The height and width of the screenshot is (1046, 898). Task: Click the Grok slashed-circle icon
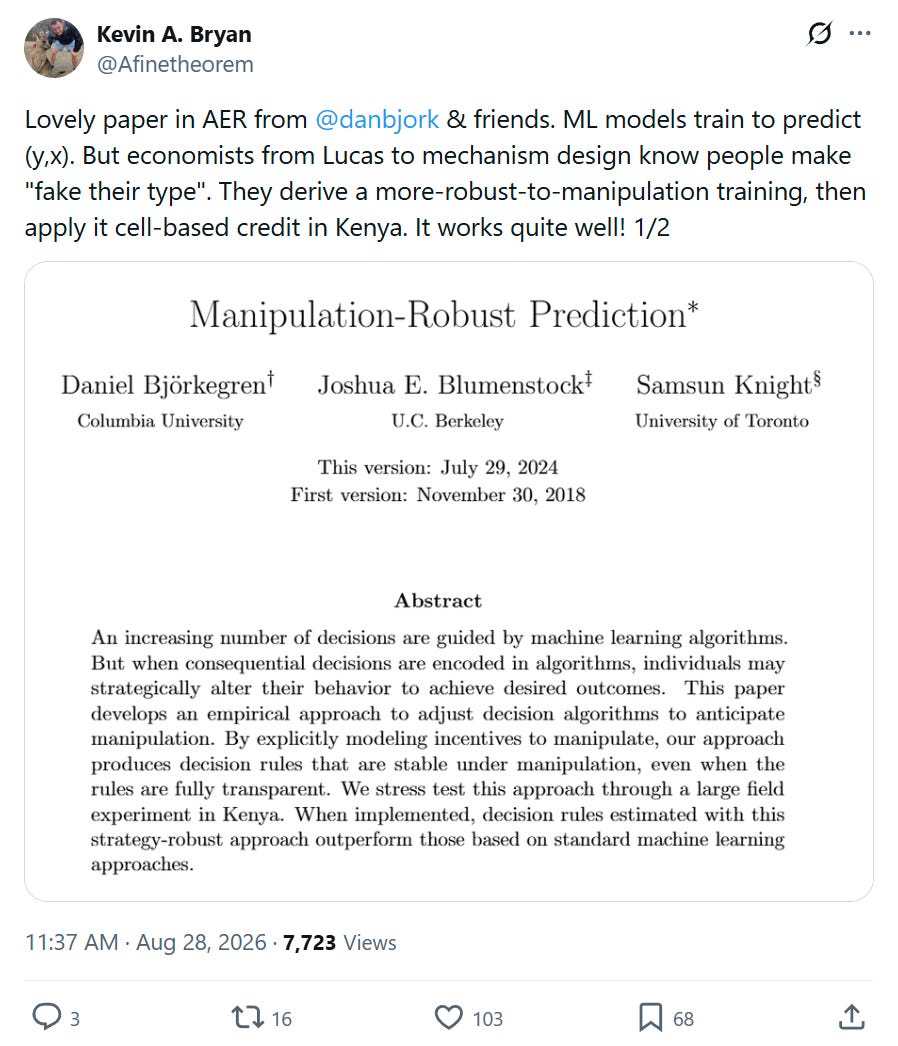click(819, 33)
